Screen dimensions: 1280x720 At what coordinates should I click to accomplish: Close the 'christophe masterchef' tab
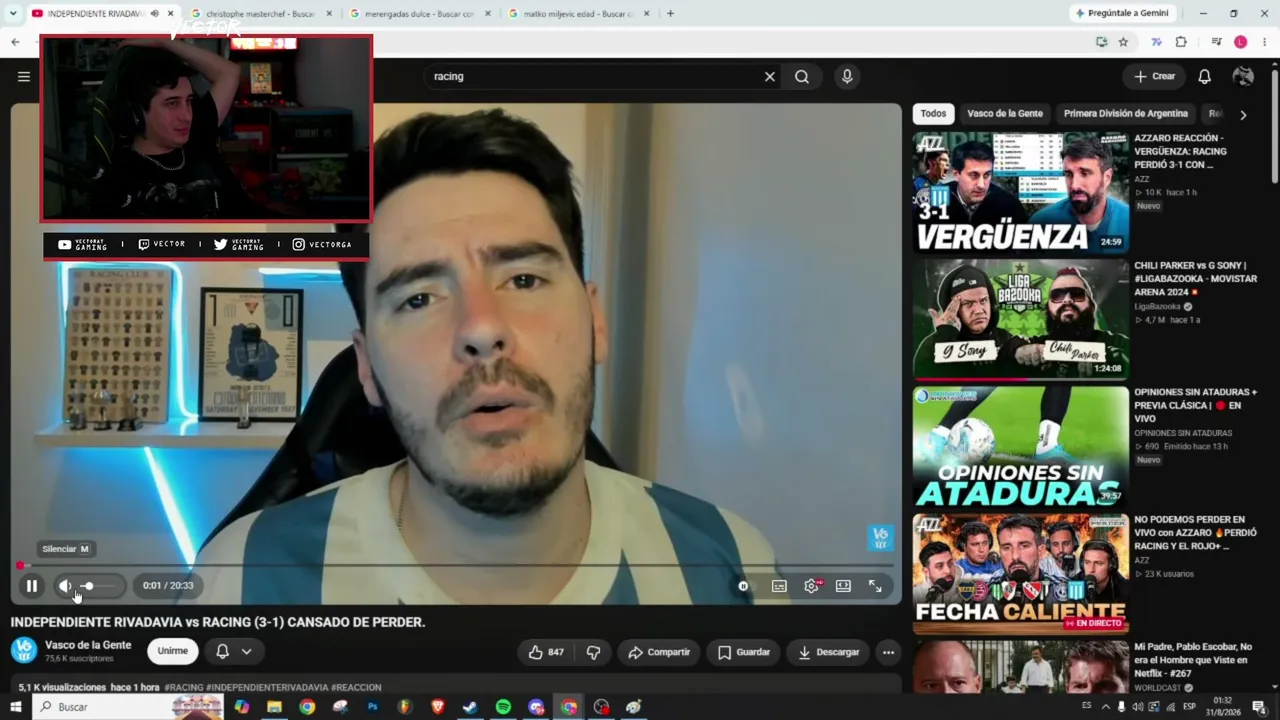(329, 14)
